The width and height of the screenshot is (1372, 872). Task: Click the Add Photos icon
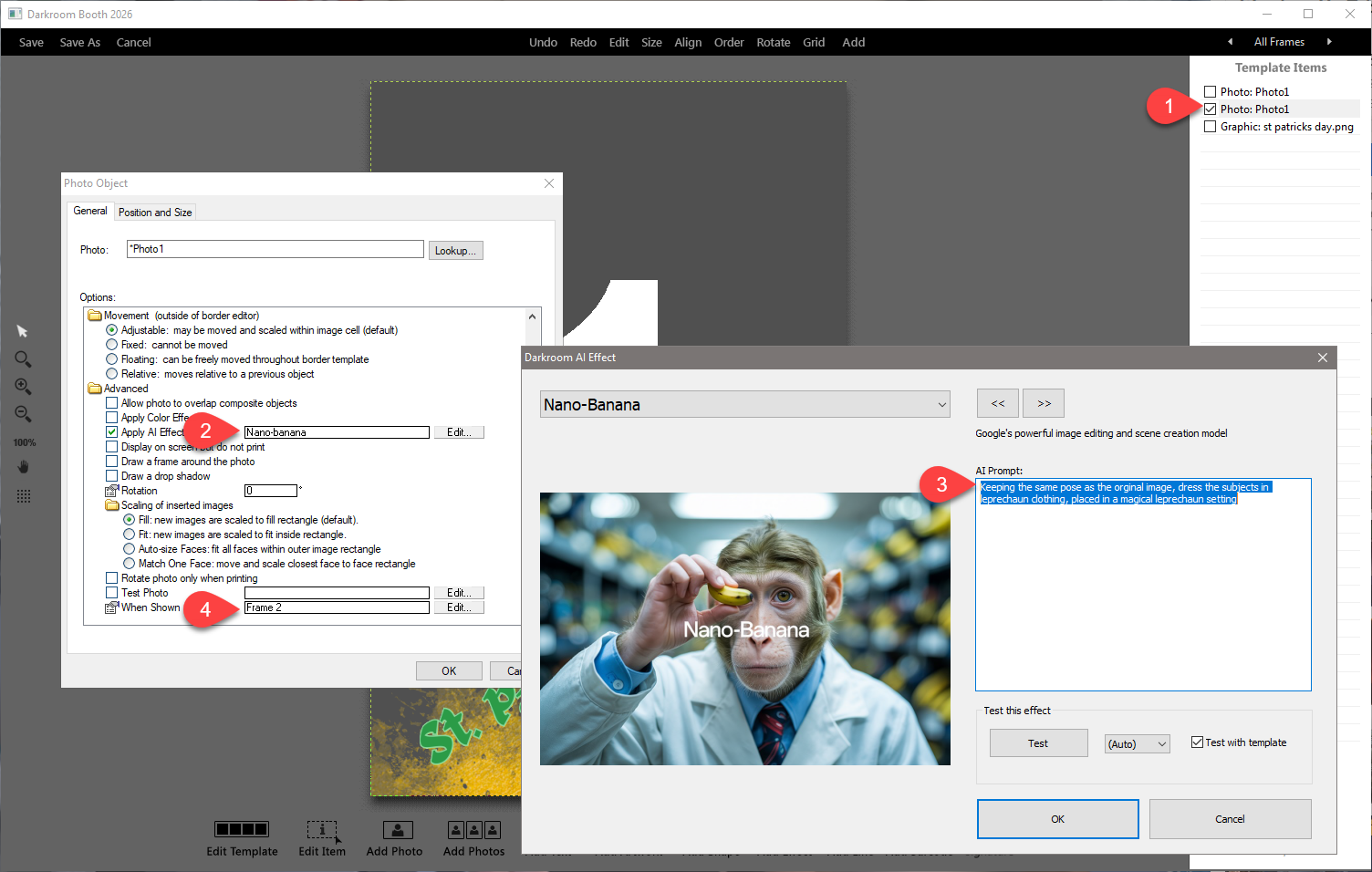[x=473, y=829]
